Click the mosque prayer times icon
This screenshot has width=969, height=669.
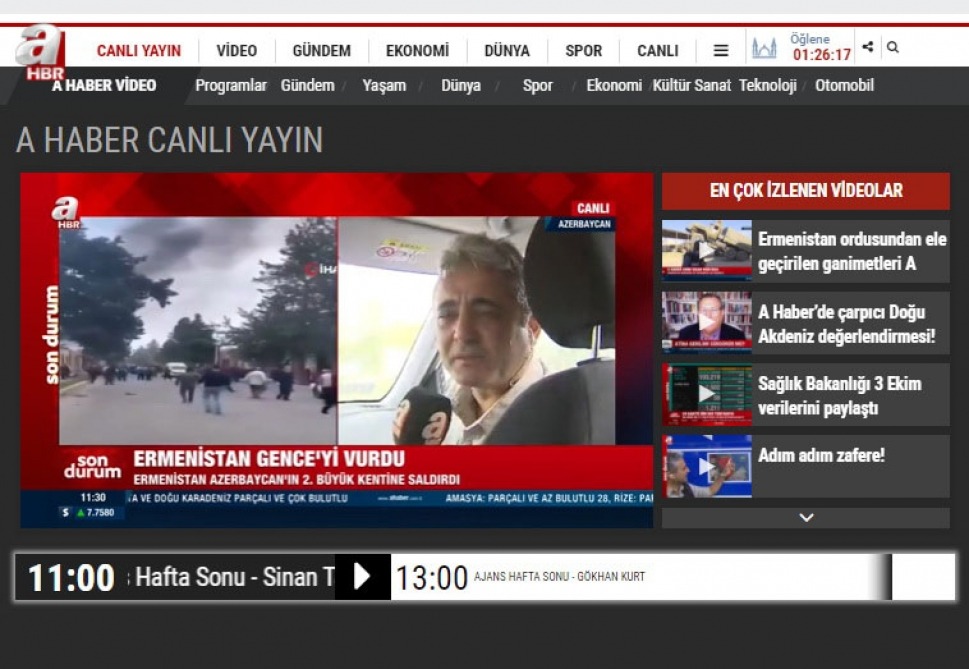coord(764,48)
